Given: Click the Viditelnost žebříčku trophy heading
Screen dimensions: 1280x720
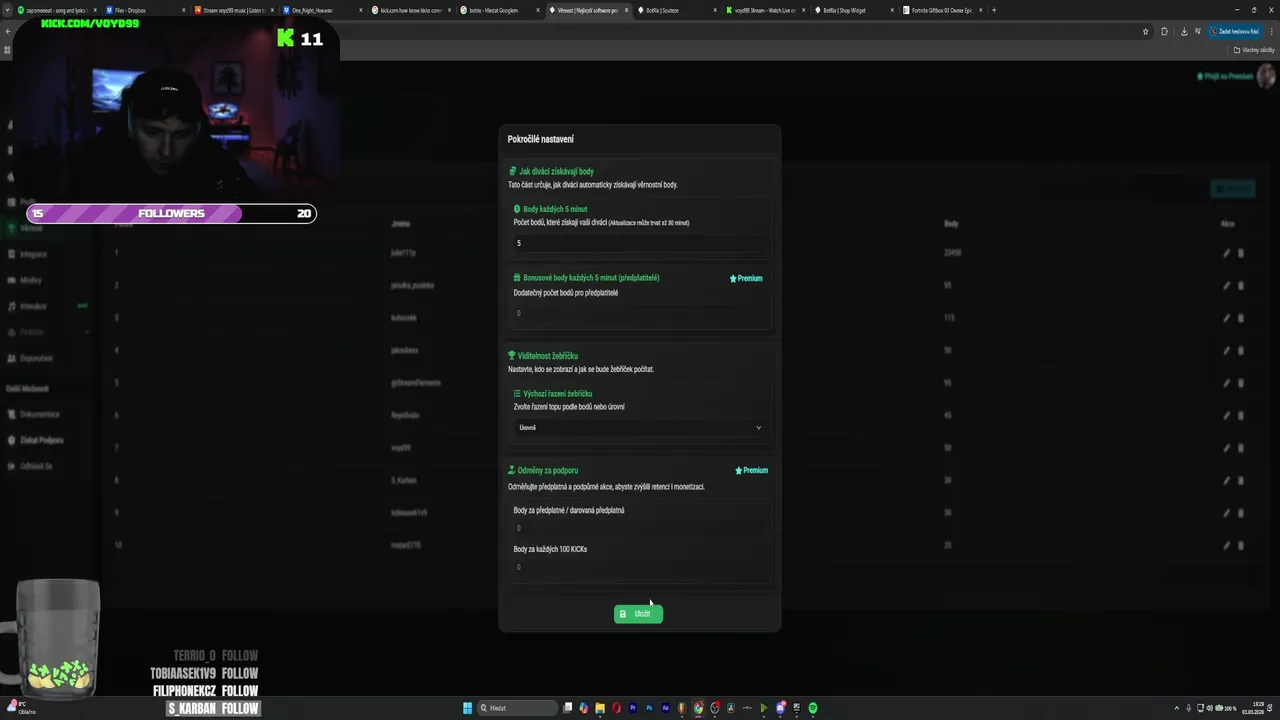Looking at the screenshot, I should pos(543,356).
